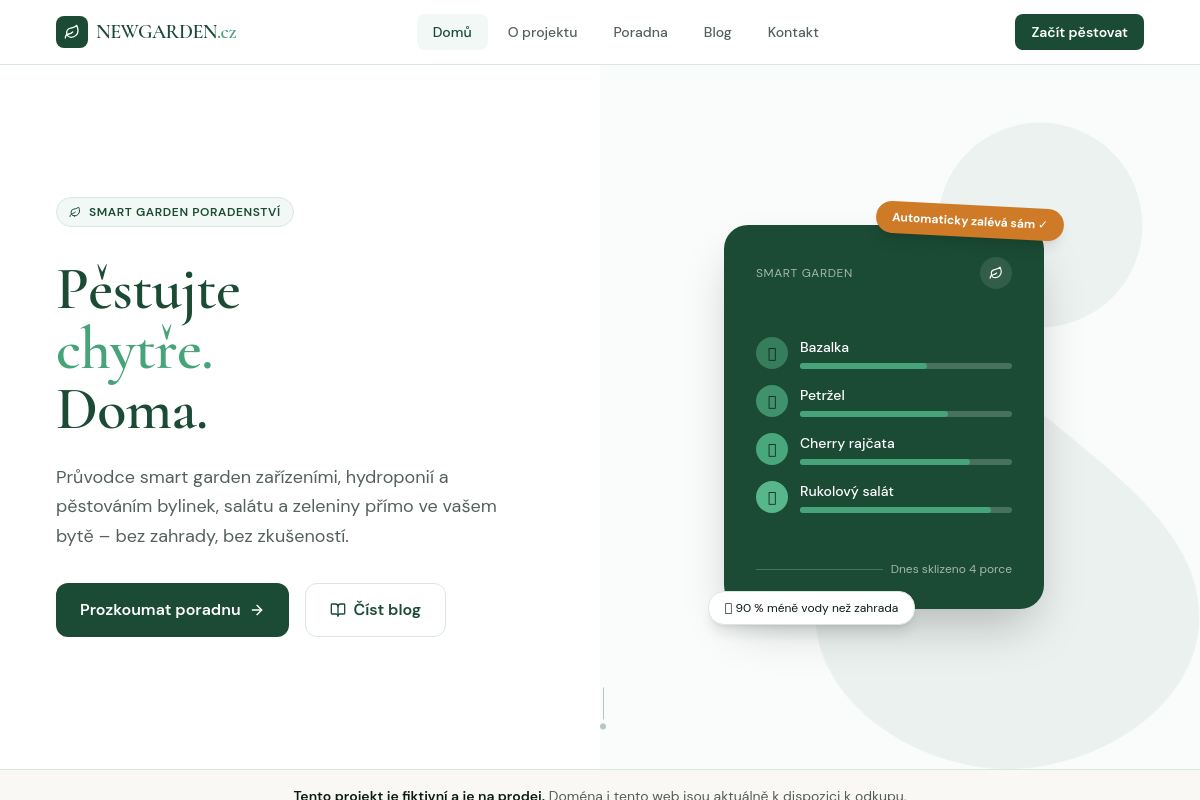Open the Poradna navigation item
The height and width of the screenshot is (800, 1200).
(640, 32)
